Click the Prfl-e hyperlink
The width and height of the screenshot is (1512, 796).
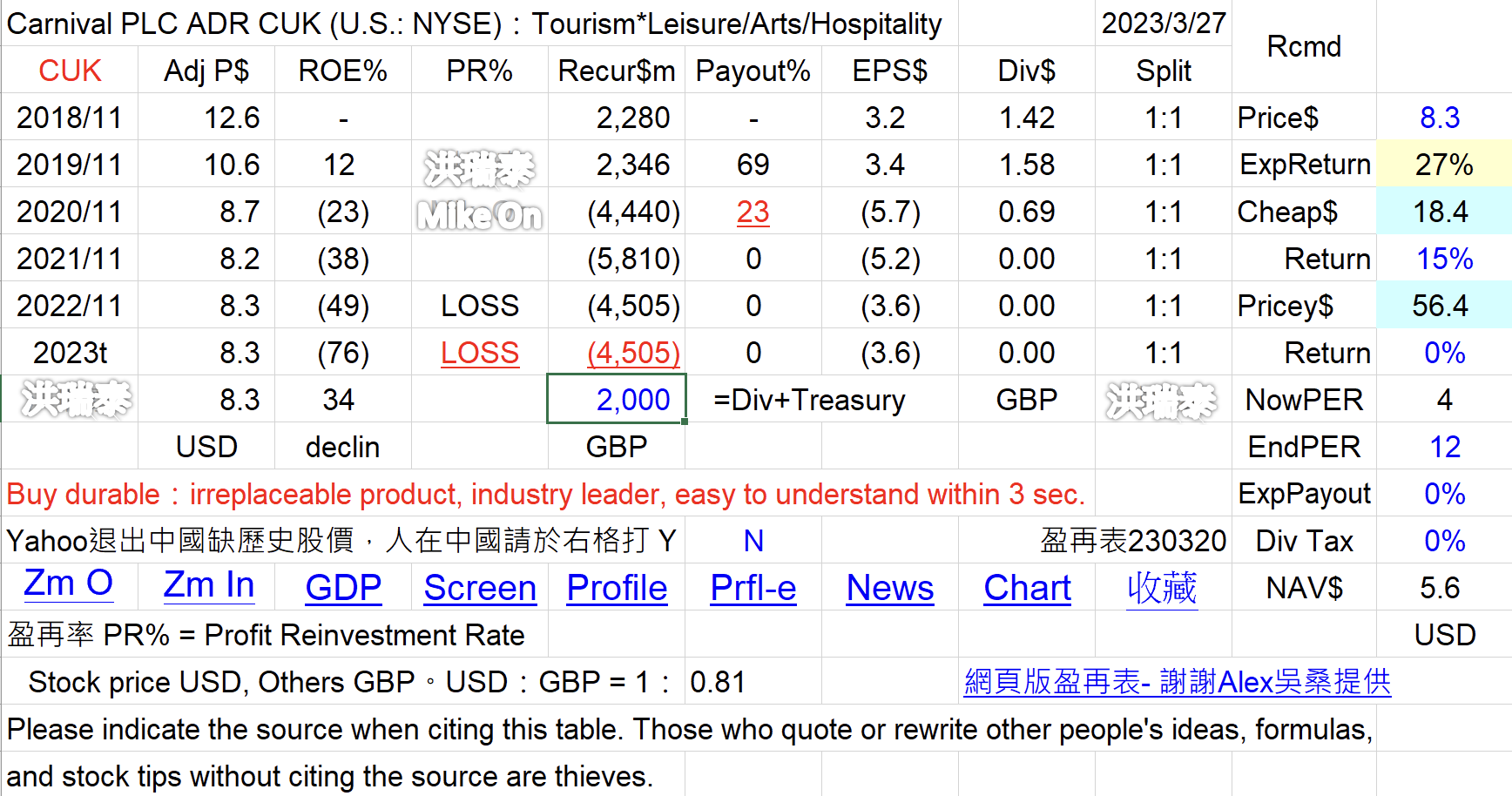(x=753, y=589)
